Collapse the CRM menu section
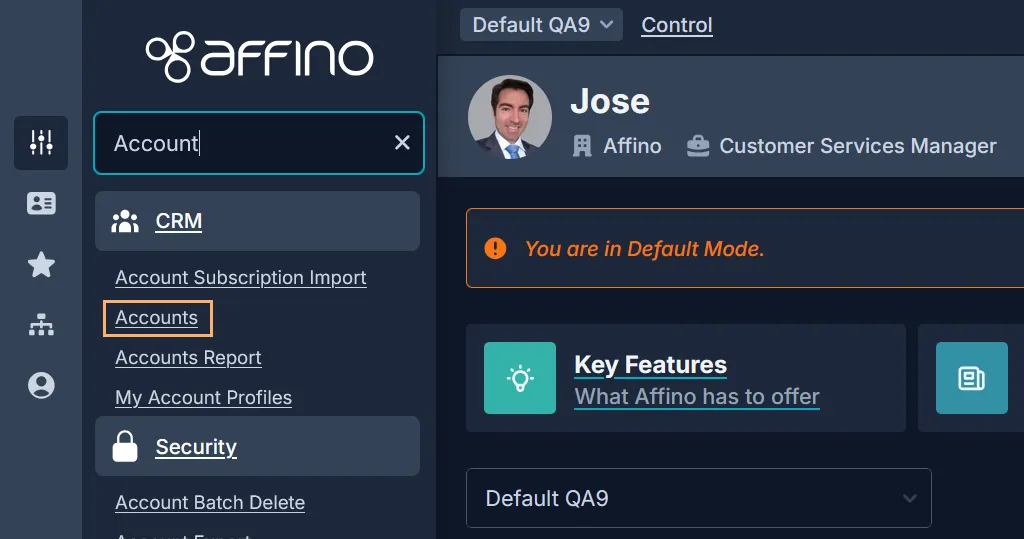The width and height of the screenshot is (1024, 539). 179,222
